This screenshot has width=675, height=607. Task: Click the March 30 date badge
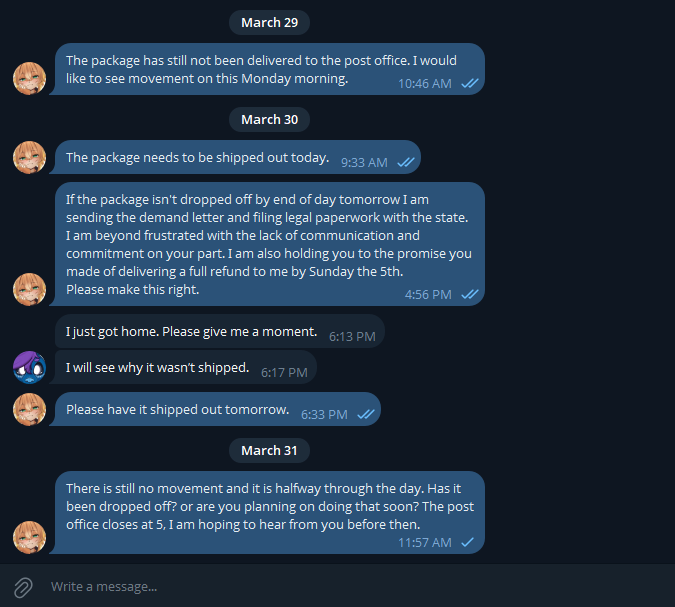point(269,119)
